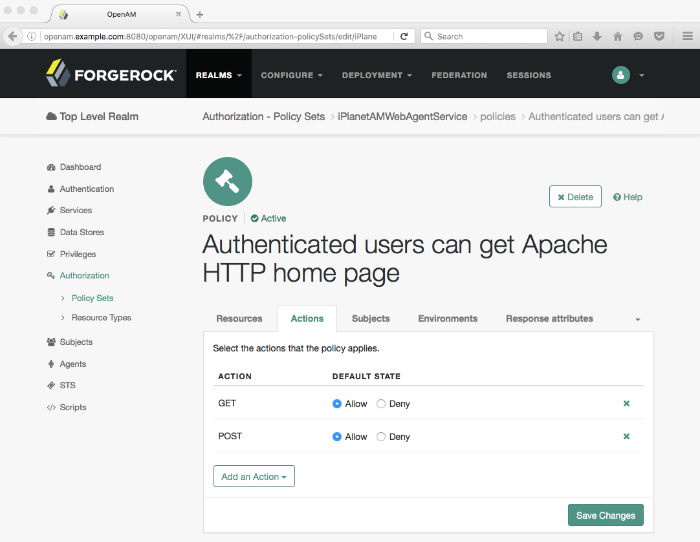The width and height of the screenshot is (700, 542).
Task: Switch to the Response attributes tab
Action: [x=549, y=318]
